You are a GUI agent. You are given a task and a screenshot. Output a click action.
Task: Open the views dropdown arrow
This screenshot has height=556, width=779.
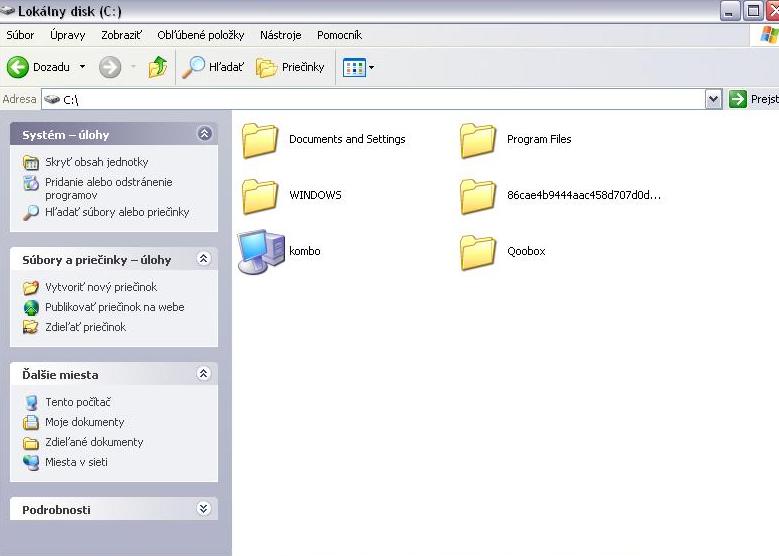click(x=371, y=68)
